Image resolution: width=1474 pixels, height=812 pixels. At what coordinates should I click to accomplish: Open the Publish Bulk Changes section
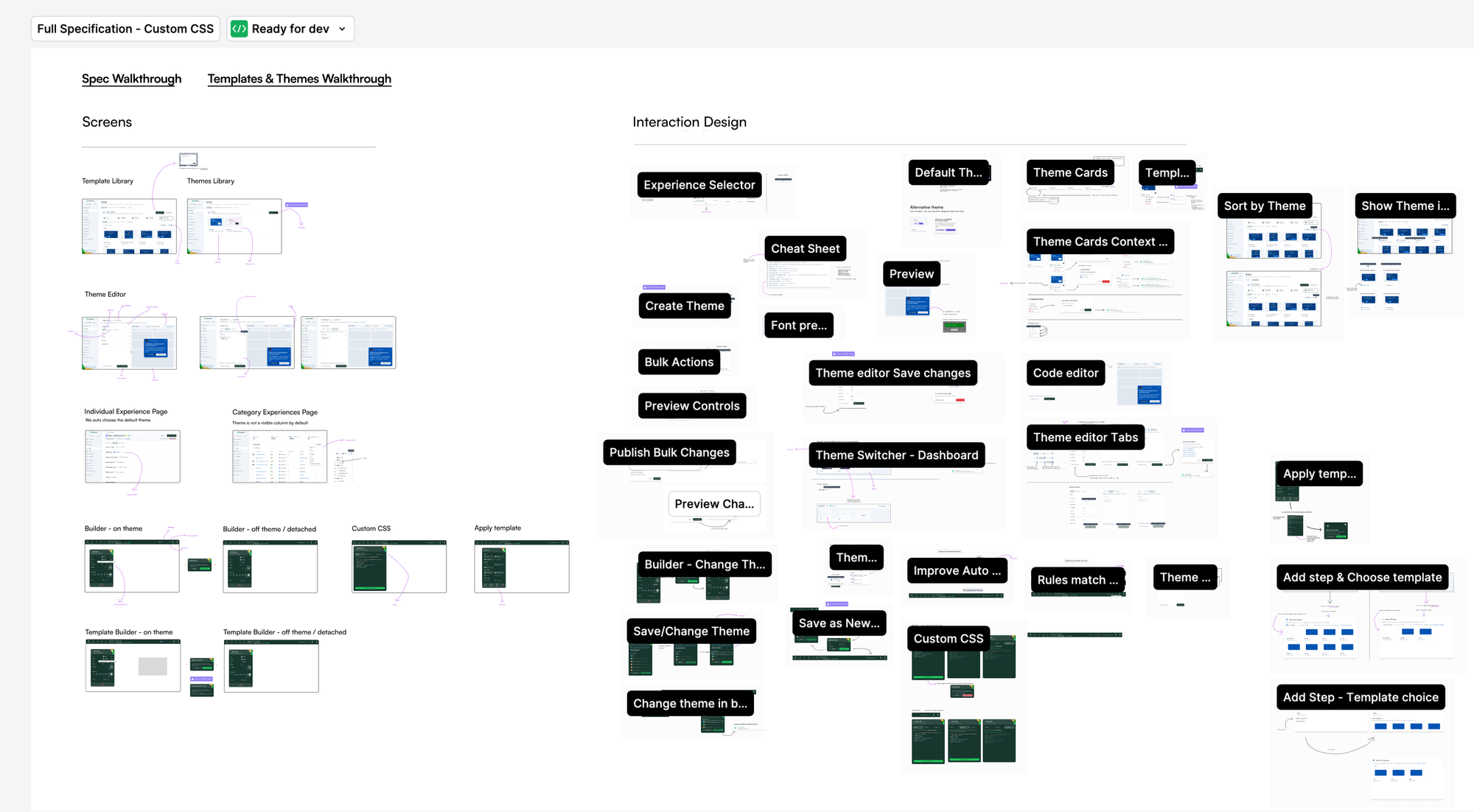point(668,452)
